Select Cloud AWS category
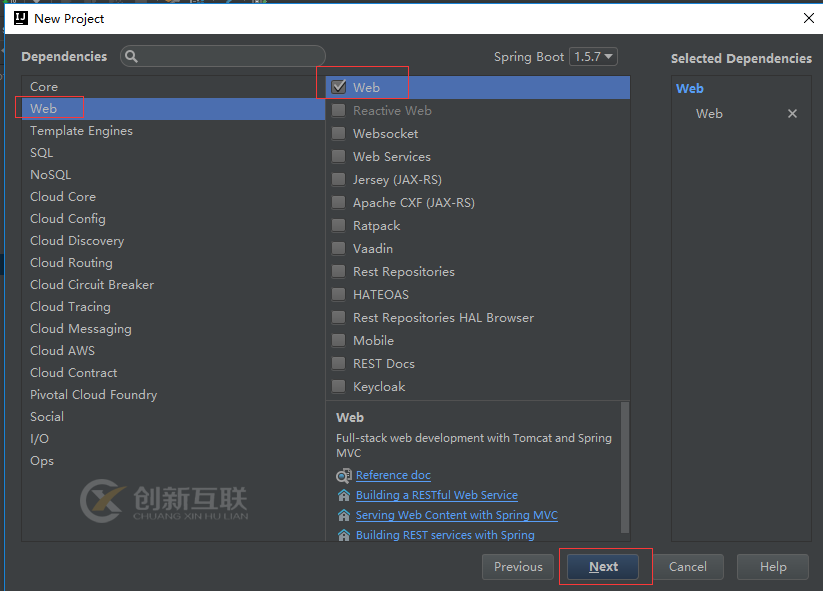Screen dimensions: 823x591 (x=173, y=351)
